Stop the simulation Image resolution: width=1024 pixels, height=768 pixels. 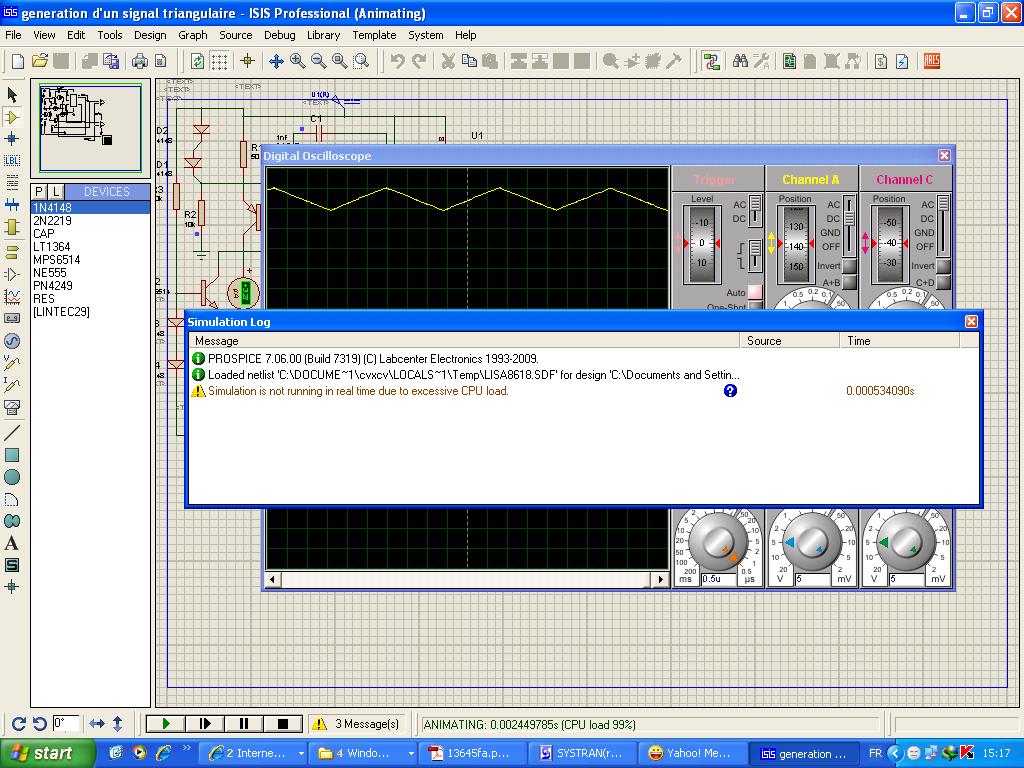283,724
